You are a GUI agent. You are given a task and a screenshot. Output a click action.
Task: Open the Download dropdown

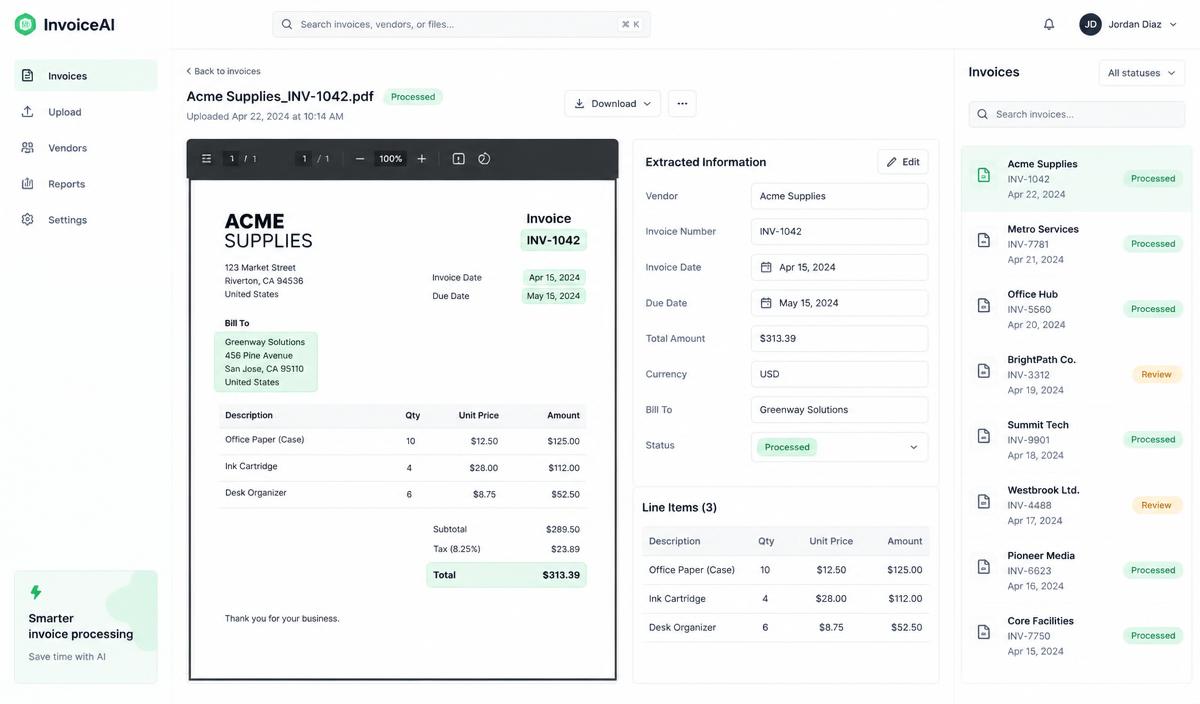(x=612, y=103)
